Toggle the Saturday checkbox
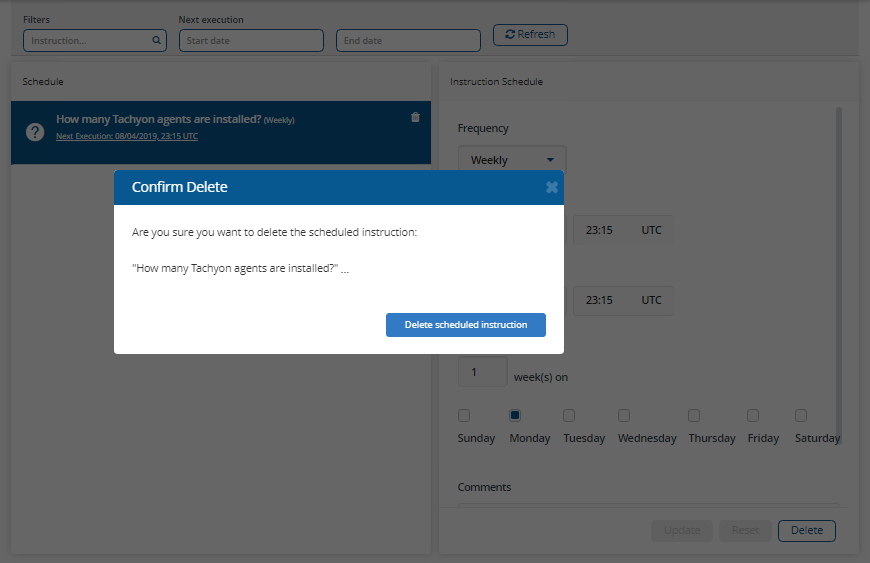The height and width of the screenshot is (563, 870). (801, 415)
